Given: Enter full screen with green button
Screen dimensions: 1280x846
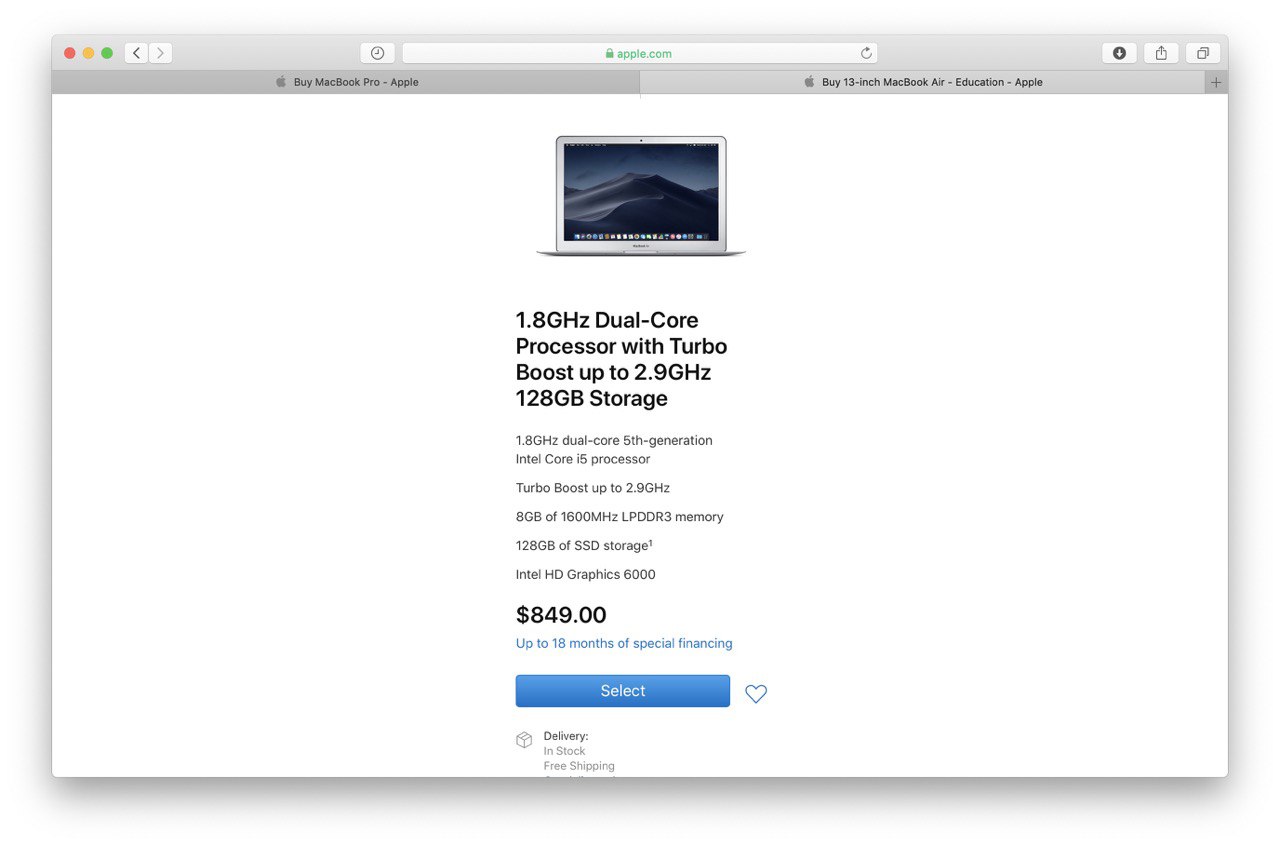Looking at the screenshot, I should [x=107, y=53].
